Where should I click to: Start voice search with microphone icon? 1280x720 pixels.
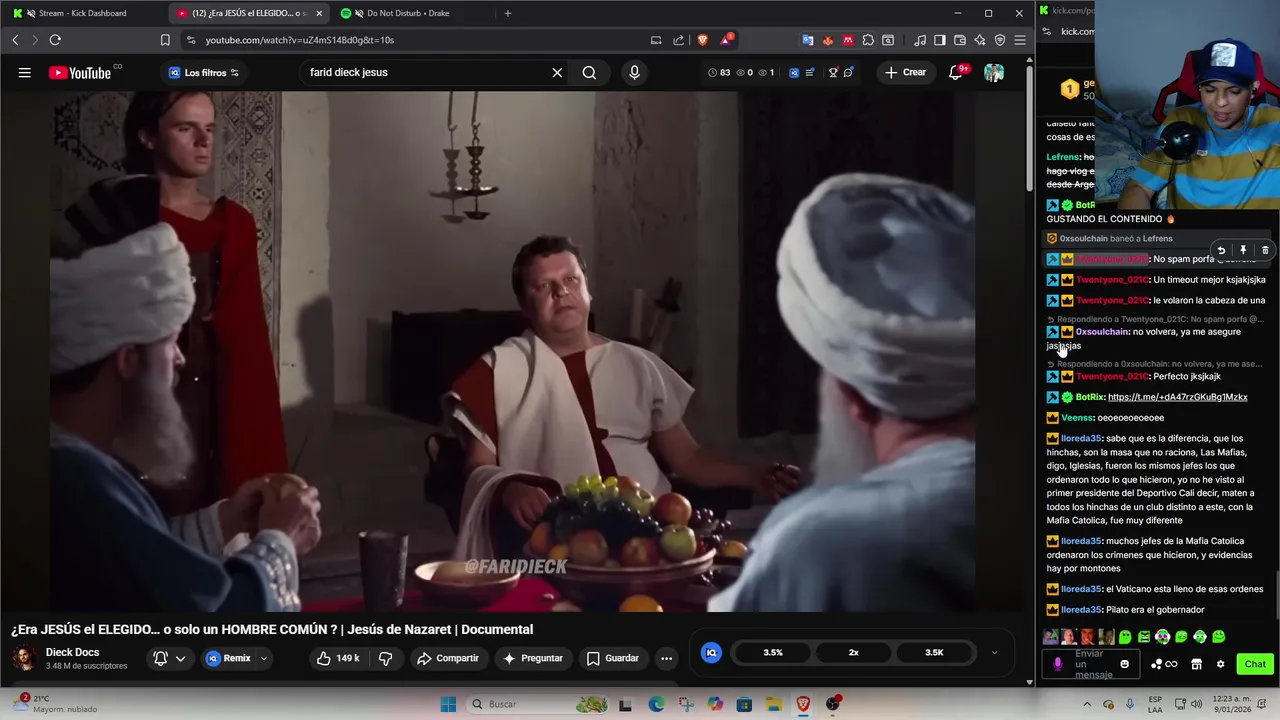[634, 72]
